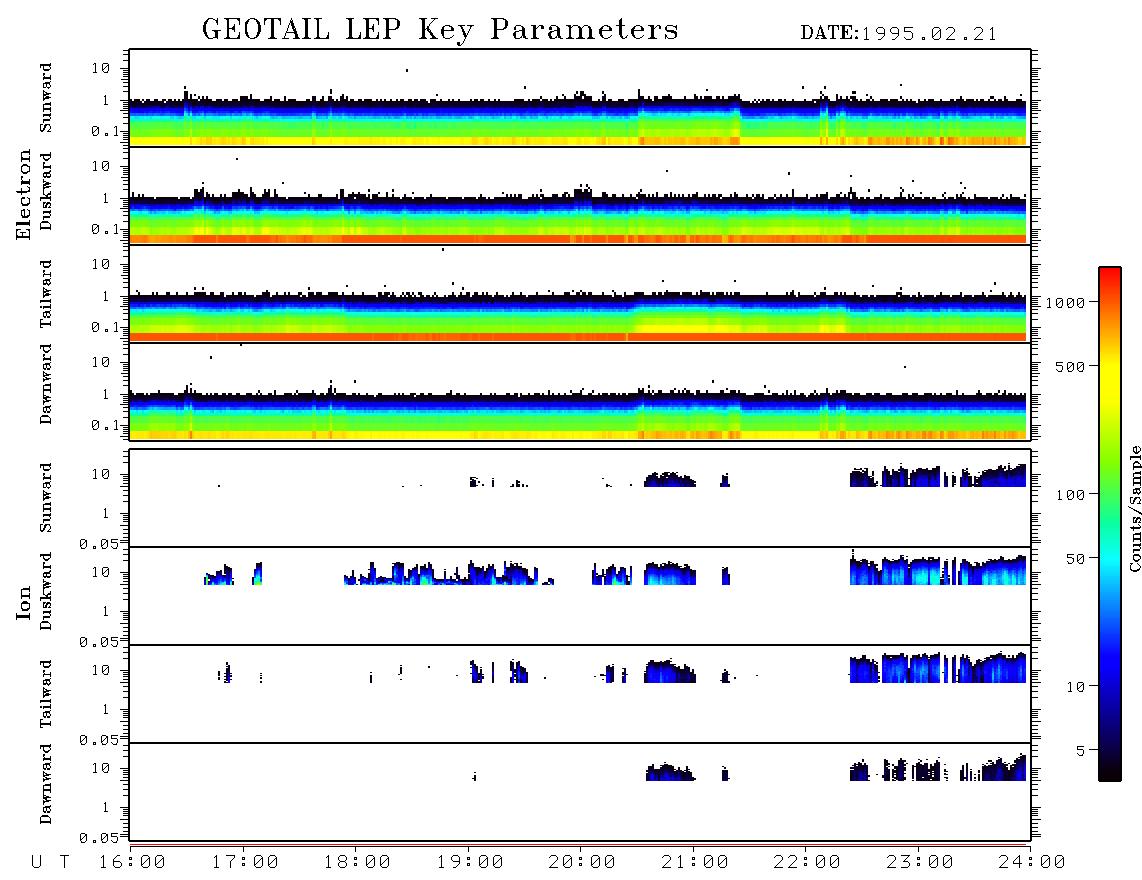The image size is (1142, 880).
Task: Click the 18:00 time tick label
Action: 358,862
